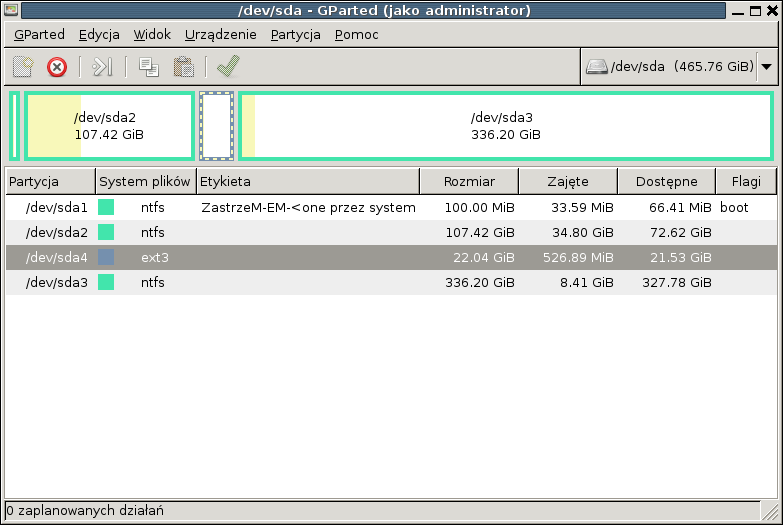
Task: Sort by the Rozmiar column header
Action: click(x=469, y=182)
